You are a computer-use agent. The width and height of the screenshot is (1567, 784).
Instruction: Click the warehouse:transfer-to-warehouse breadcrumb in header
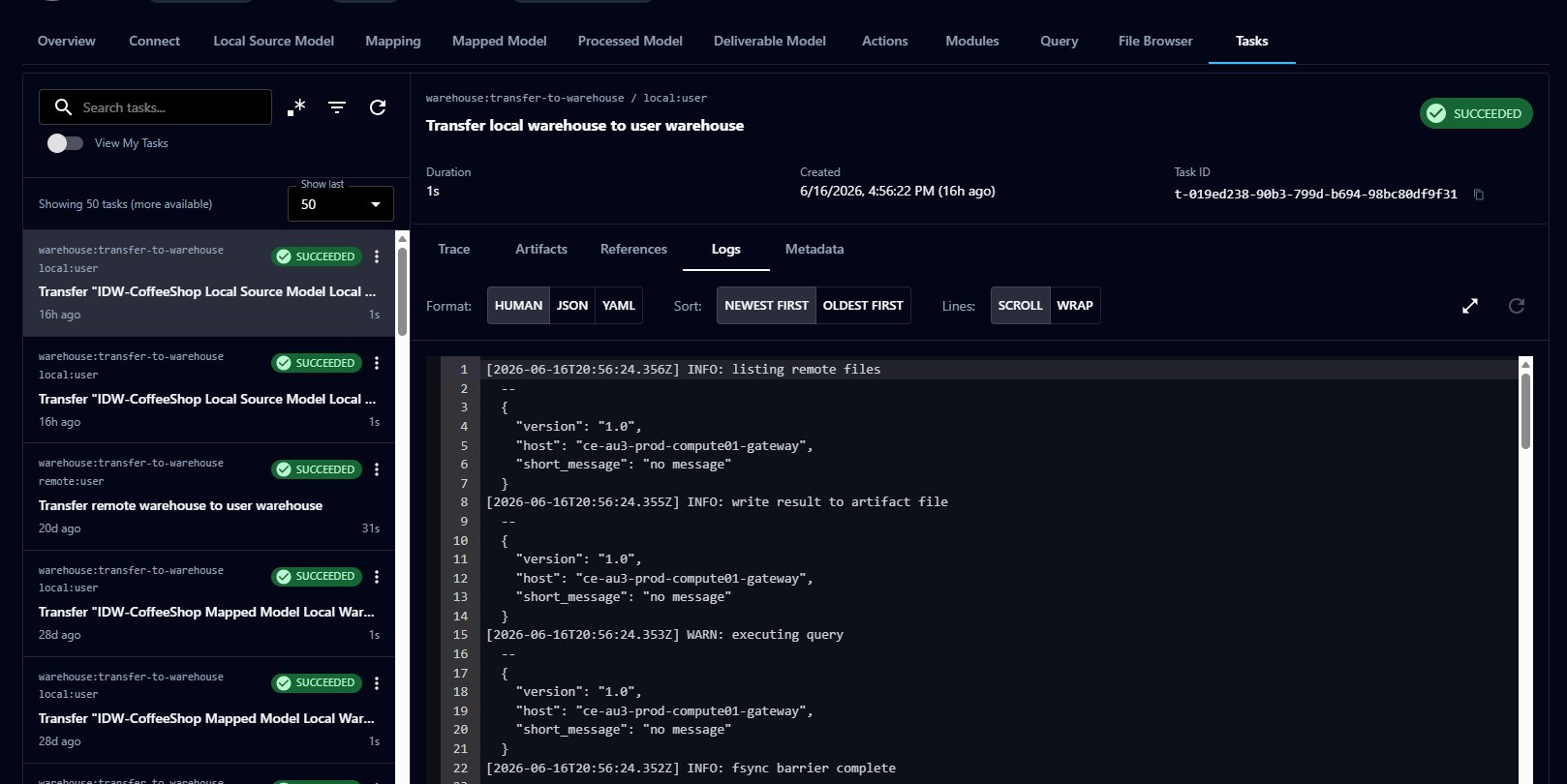point(525,98)
